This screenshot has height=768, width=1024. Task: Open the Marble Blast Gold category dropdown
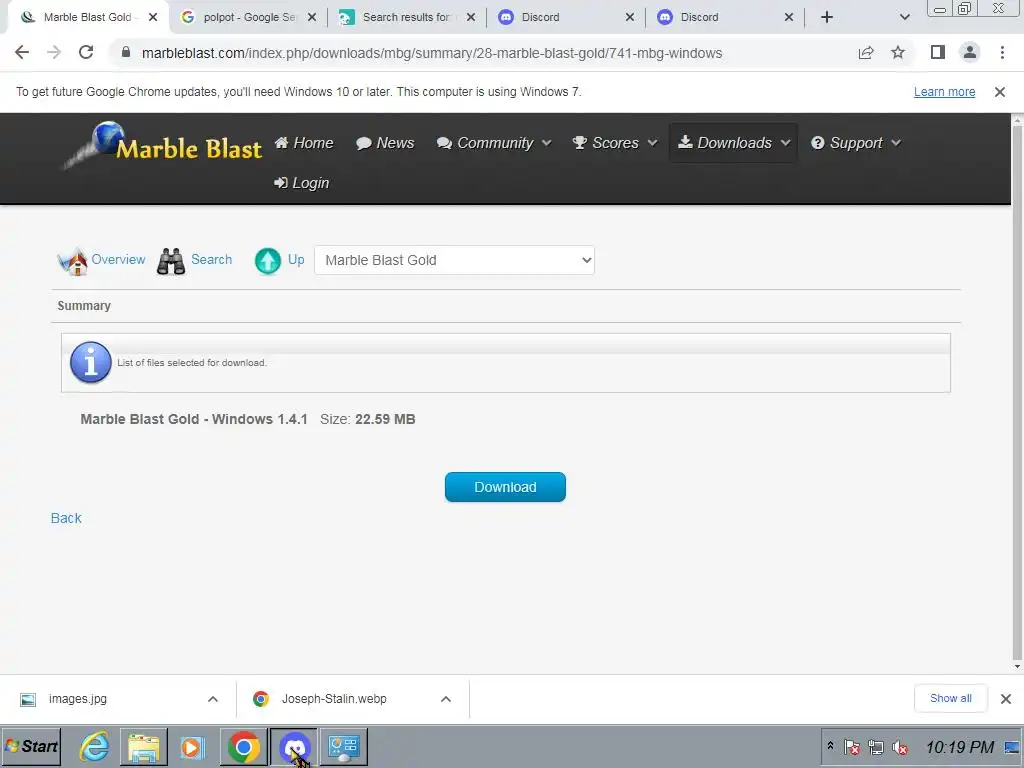(x=454, y=260)
